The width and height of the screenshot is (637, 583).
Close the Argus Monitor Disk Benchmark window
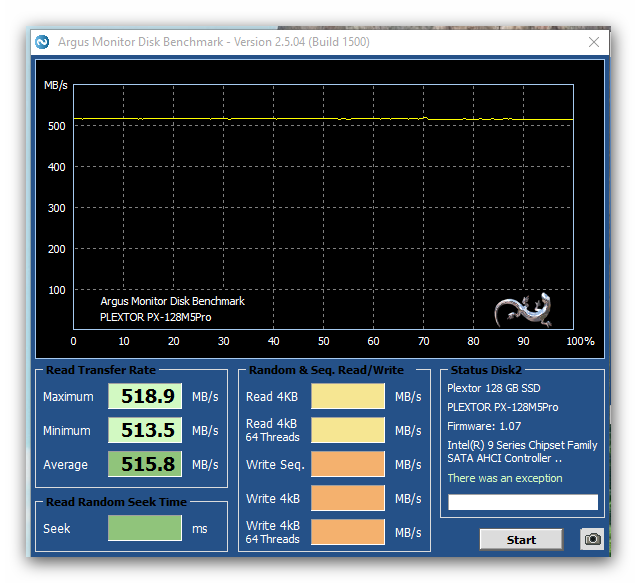pos(594,42)
